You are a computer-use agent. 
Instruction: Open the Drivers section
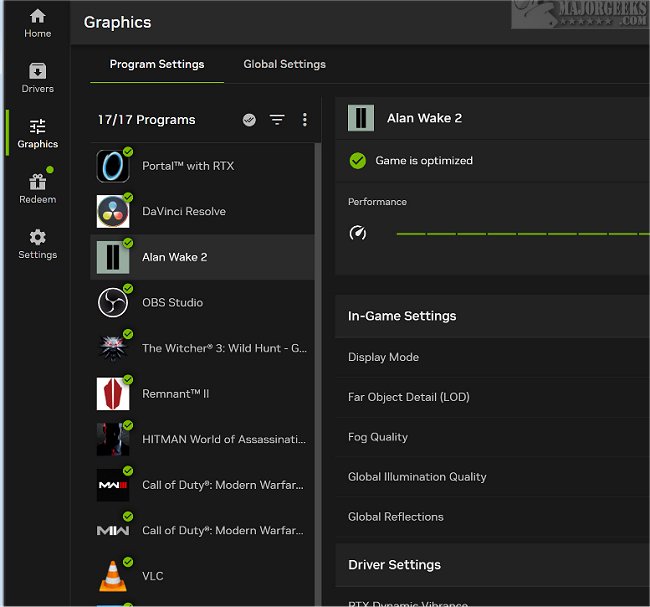point(37,78)
